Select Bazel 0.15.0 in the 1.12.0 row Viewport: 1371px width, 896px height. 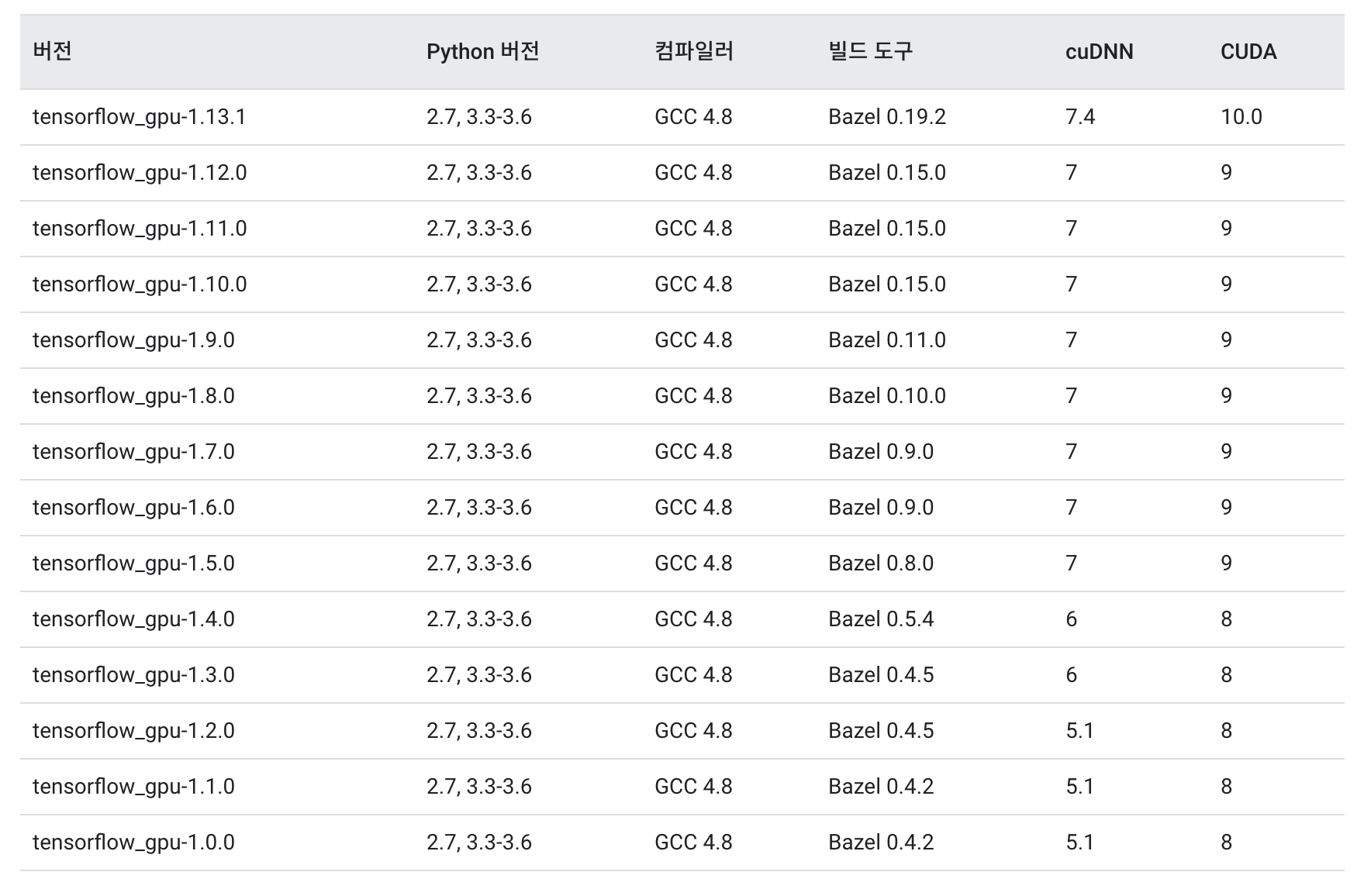tap(887, 173)
